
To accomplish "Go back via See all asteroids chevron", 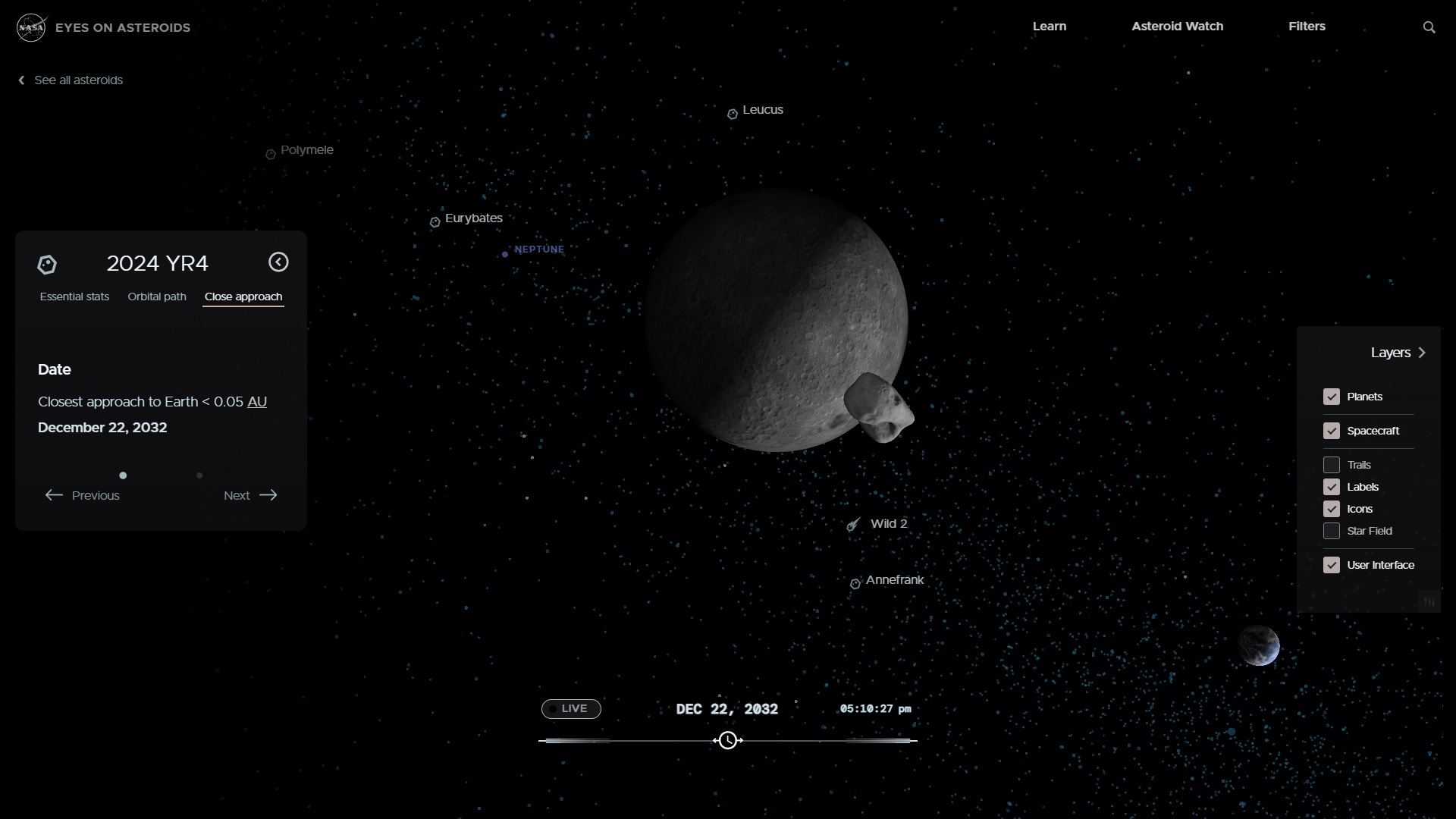I will 22,80.
